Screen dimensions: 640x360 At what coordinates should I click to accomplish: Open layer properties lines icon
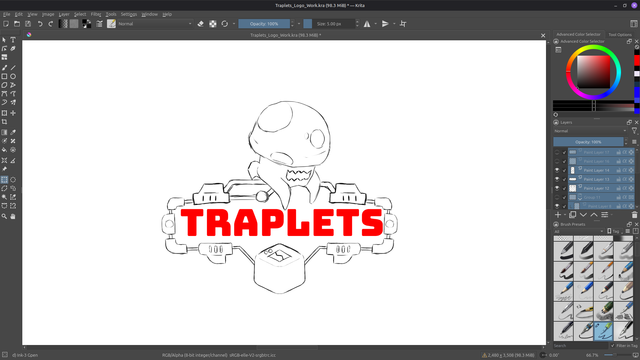[604, 215]
